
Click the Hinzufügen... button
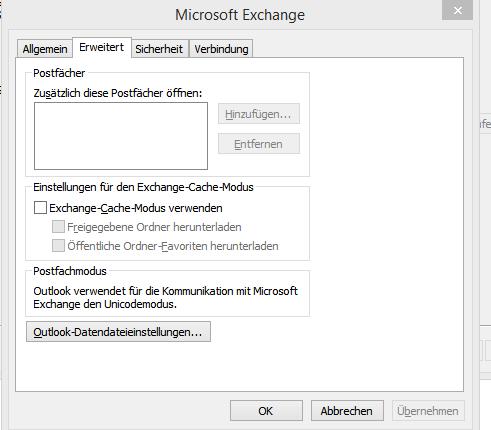point(259,114)
